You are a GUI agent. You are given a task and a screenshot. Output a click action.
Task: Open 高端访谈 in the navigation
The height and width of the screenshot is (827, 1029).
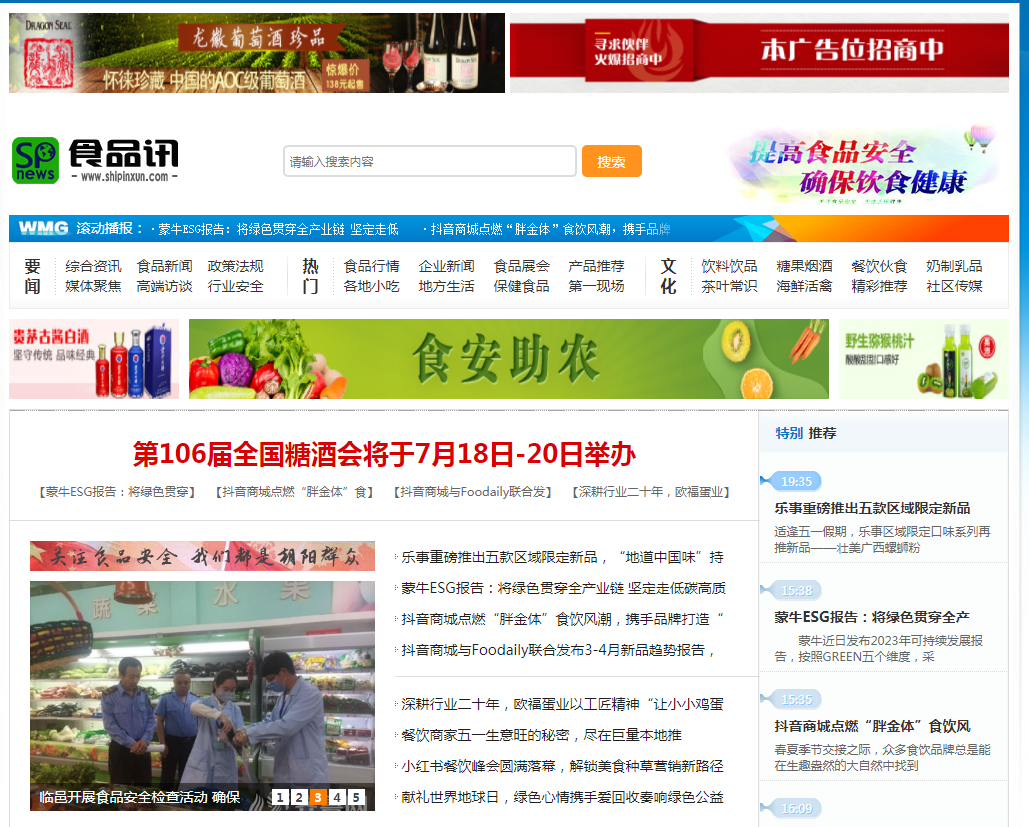[x=165, y=286]
